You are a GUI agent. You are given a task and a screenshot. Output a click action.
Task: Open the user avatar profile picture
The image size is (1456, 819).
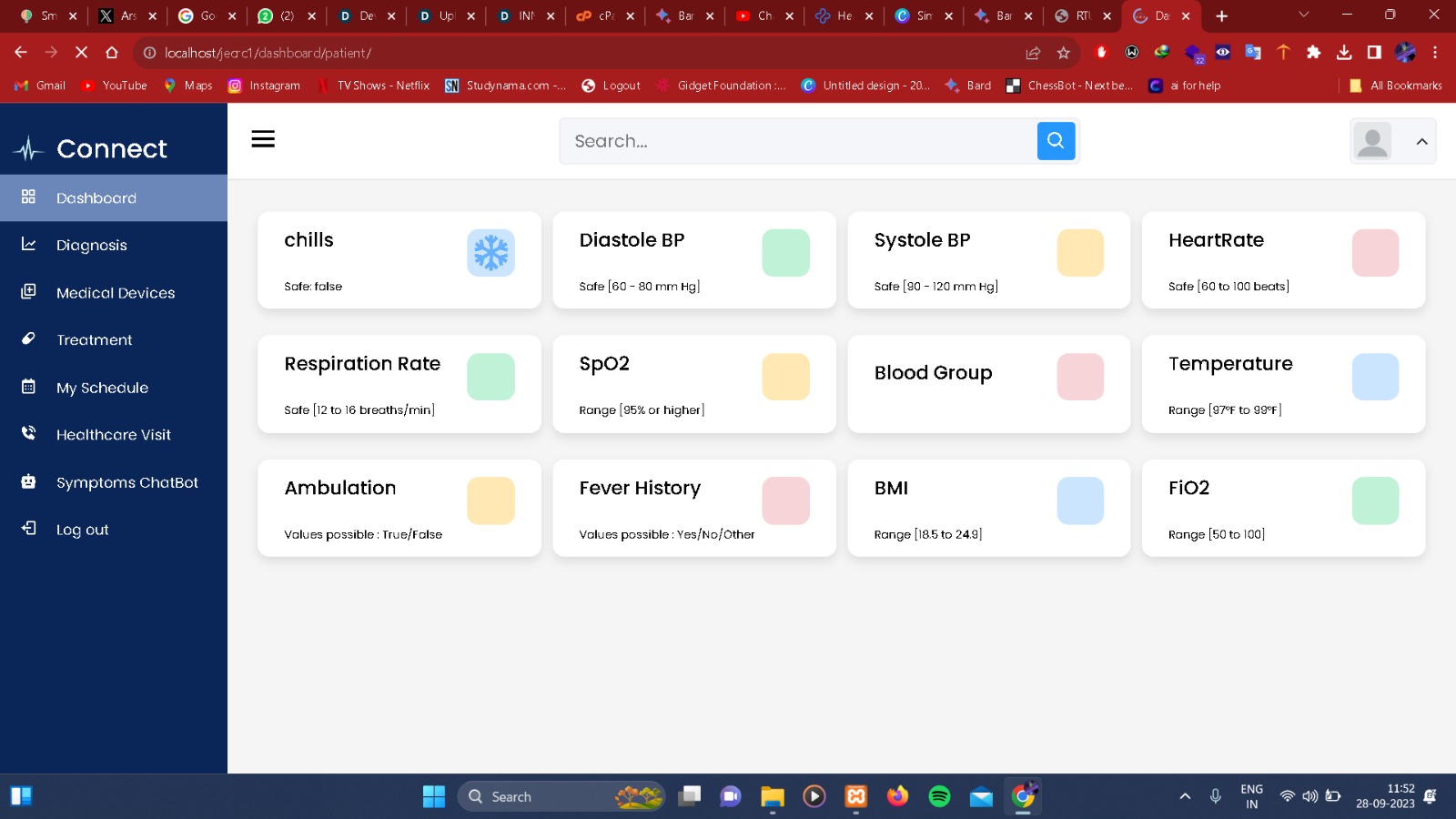(1372, 141)
